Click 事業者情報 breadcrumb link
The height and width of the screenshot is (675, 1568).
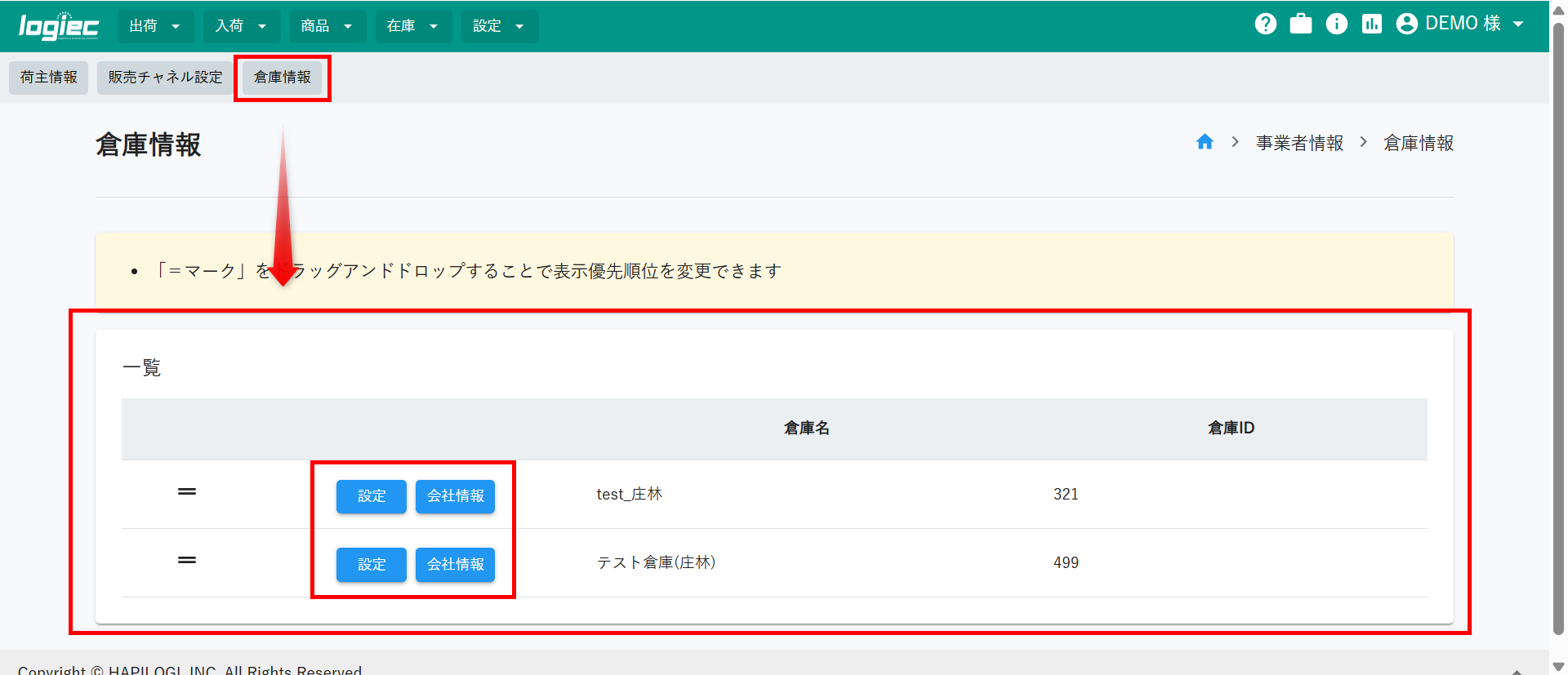tap(1299, 143)
